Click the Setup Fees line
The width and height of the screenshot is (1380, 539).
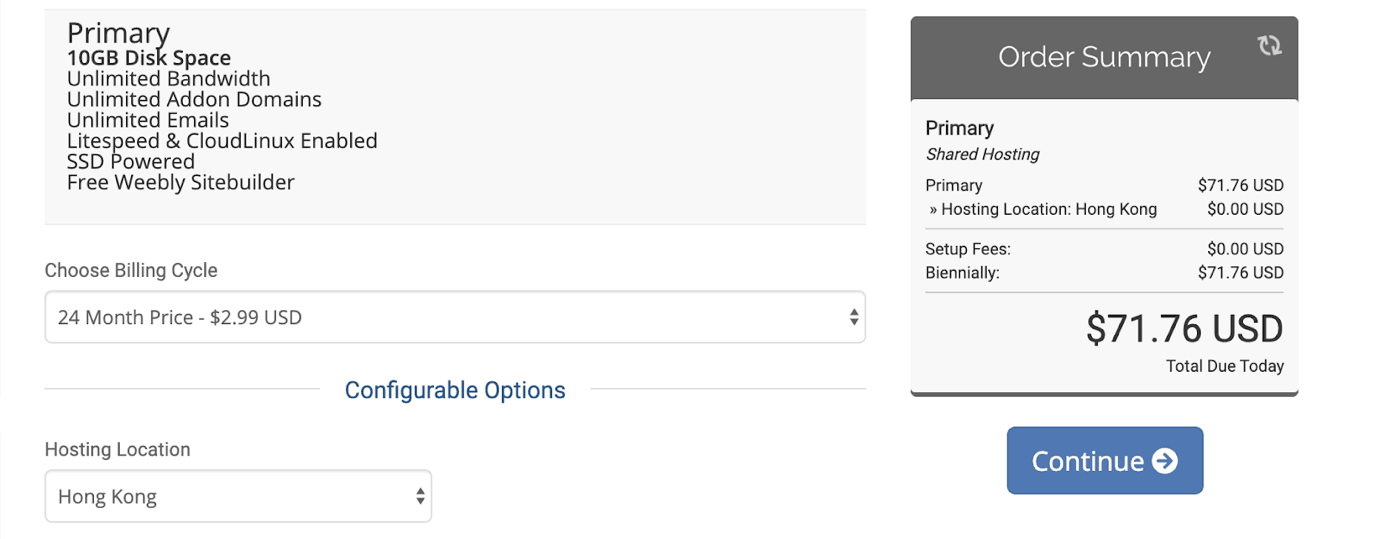(x=1105, y=249)
